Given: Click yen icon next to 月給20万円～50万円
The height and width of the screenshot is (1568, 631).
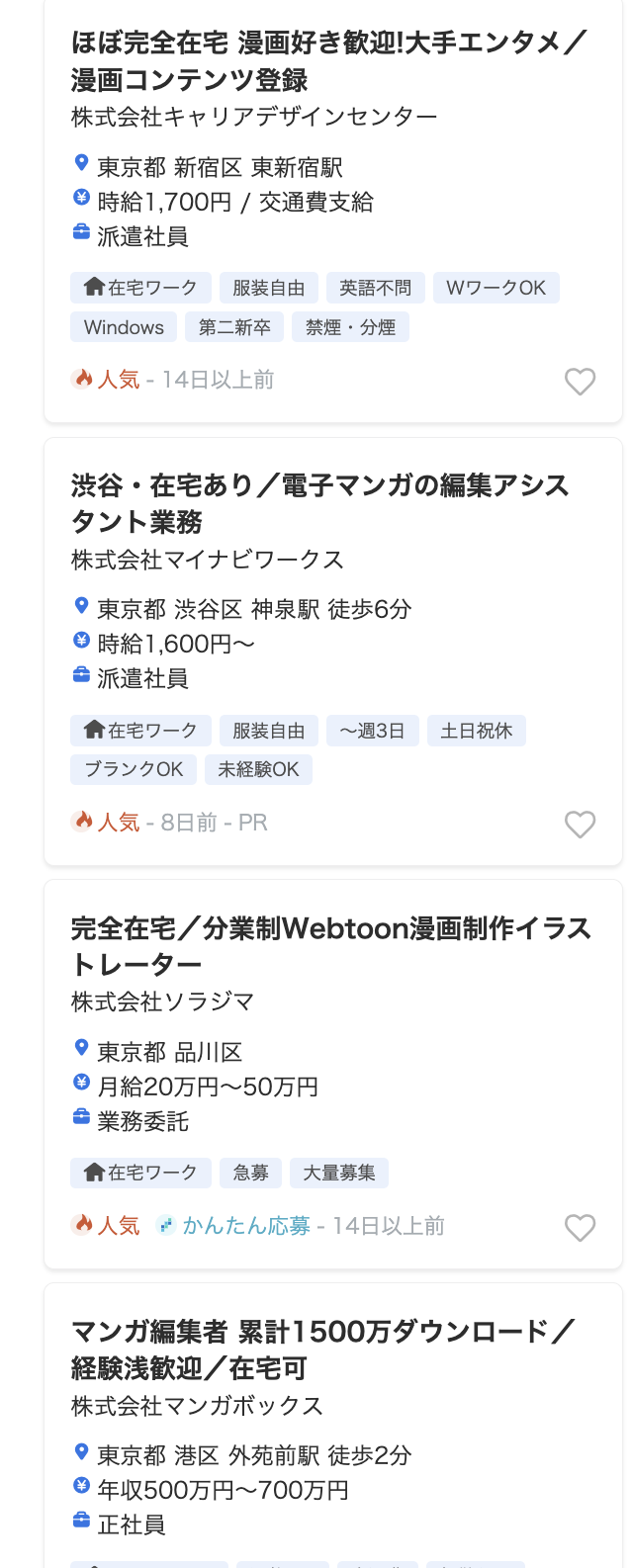Looking at the screenshot, I should (x=82, y=1083).
